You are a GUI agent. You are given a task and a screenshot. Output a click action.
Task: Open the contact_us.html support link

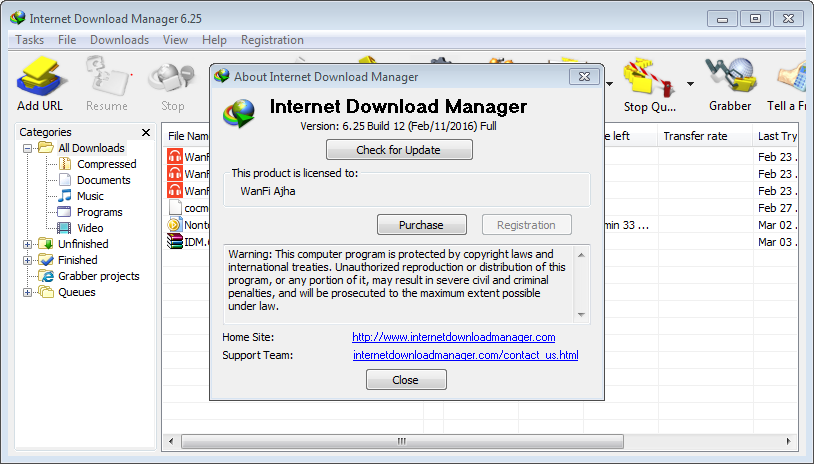466,355
